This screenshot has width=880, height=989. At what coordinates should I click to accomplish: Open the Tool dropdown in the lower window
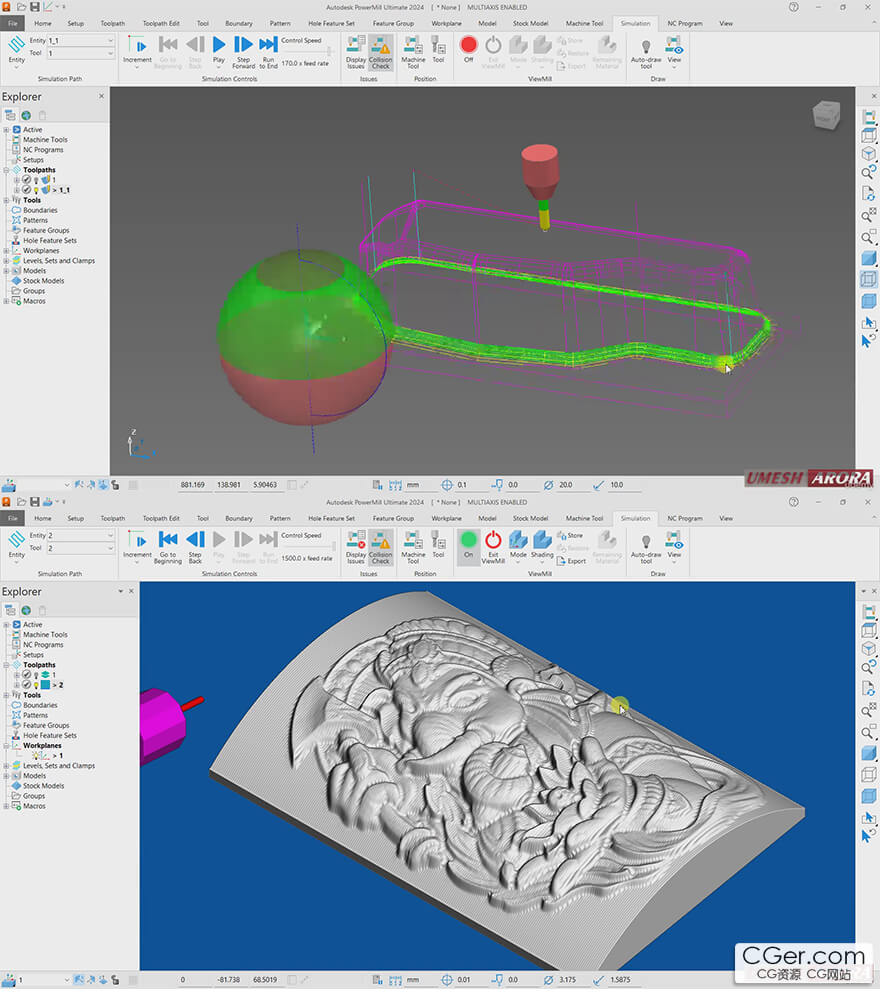click(x=110, y=549)
